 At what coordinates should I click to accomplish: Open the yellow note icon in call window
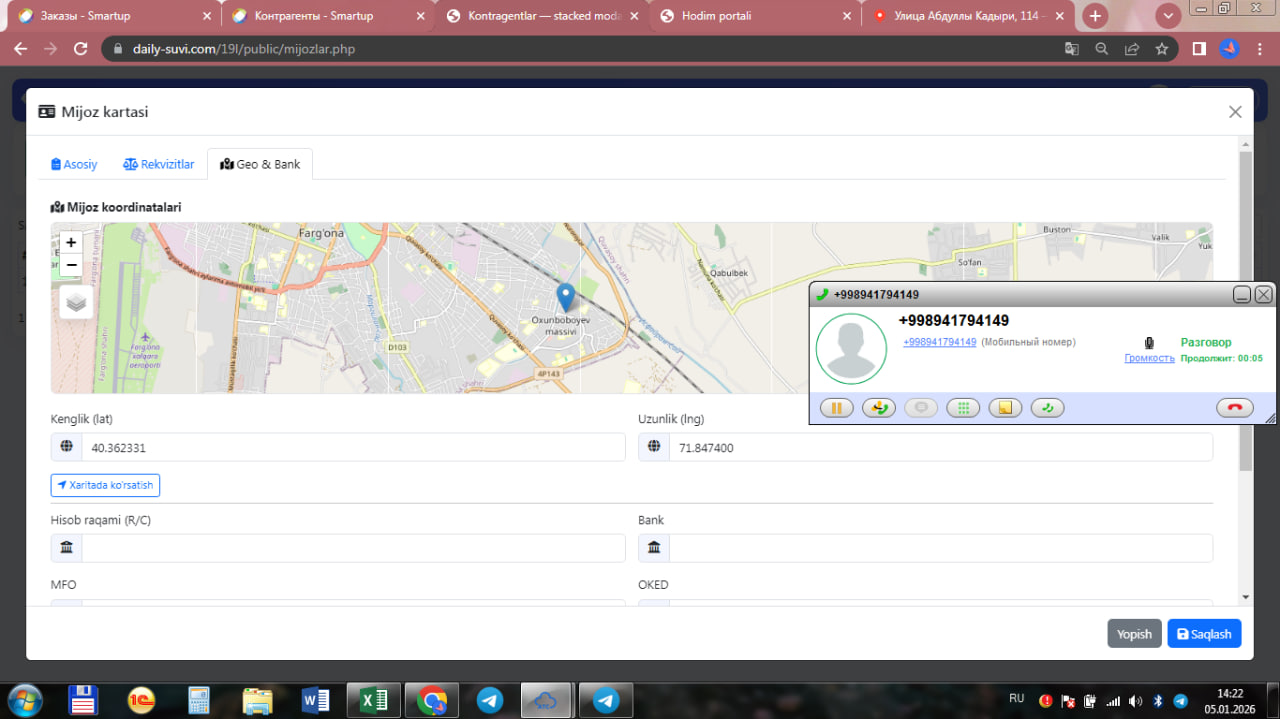pos(1005,408)
